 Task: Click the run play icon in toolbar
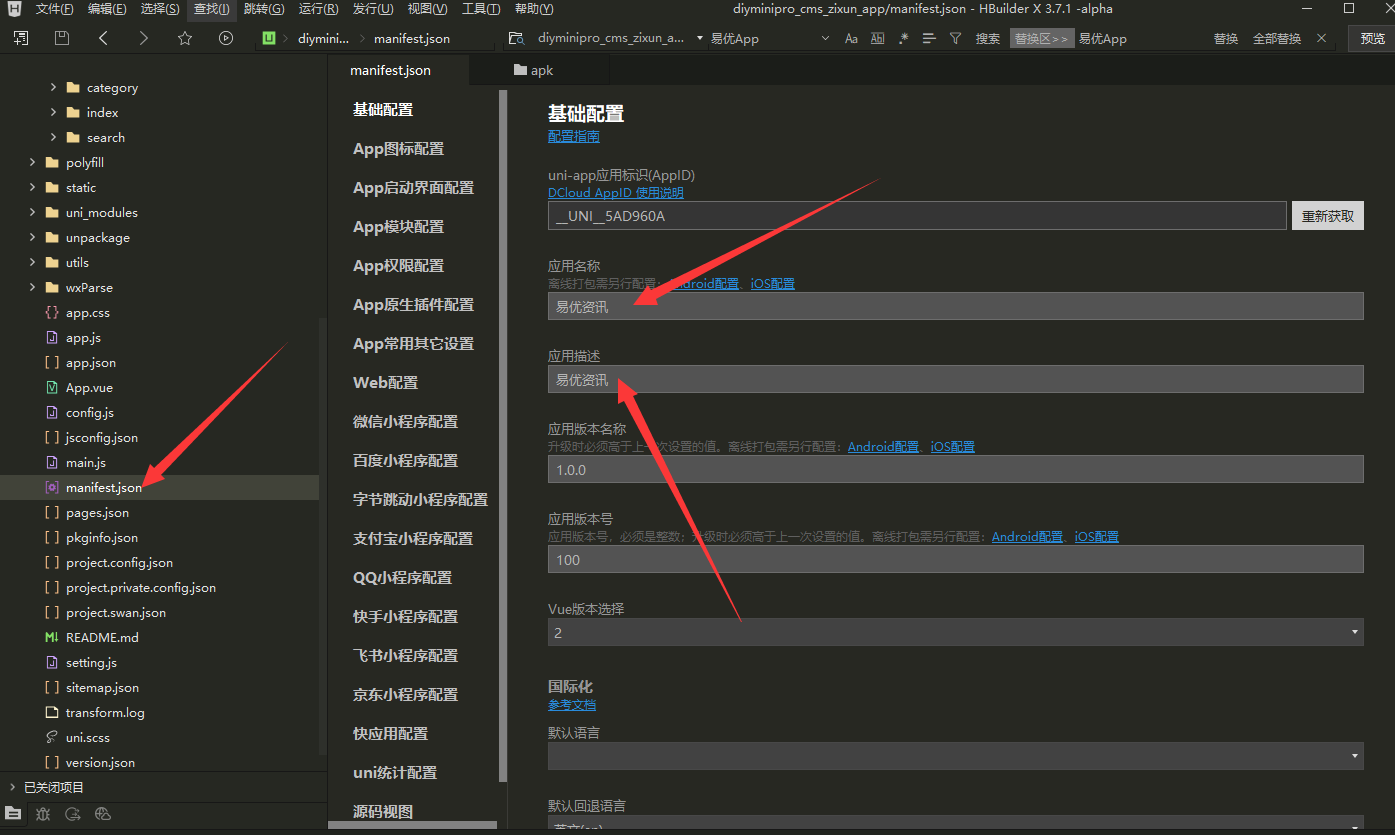click(226, 38)
